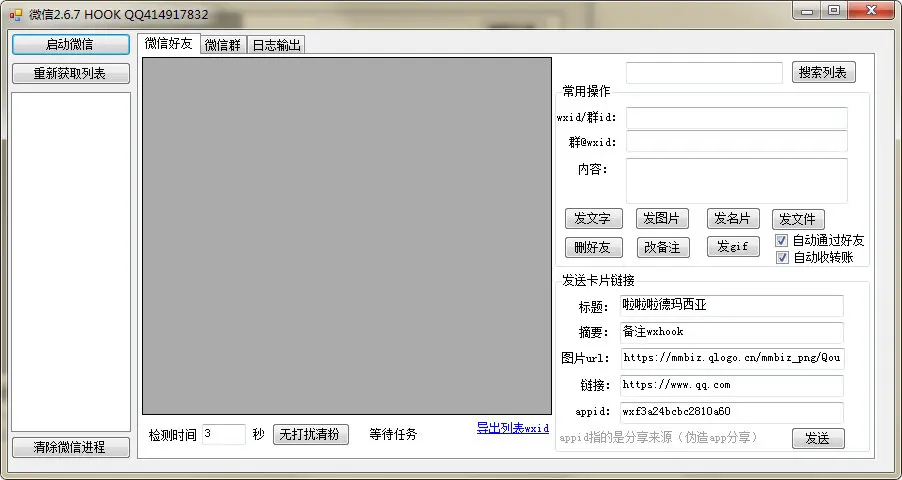
Task: Click the application icon in title bar
Action: pyautogui.click(x=16, y=14)
